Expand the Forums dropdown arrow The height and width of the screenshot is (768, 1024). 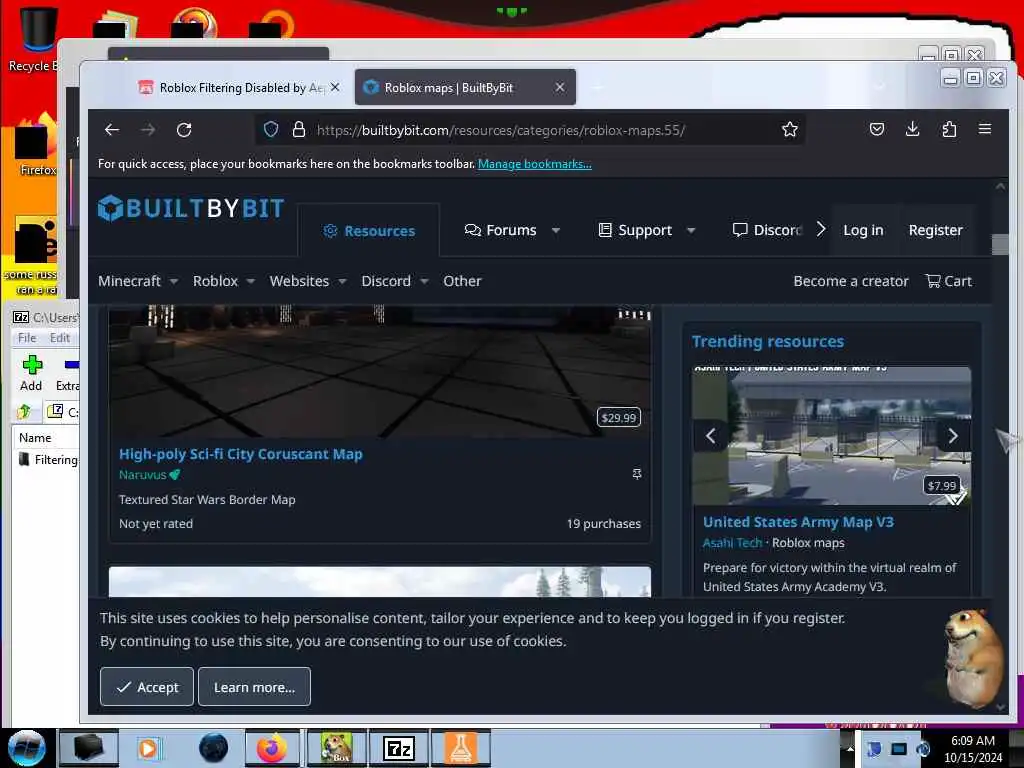[556, 231]
